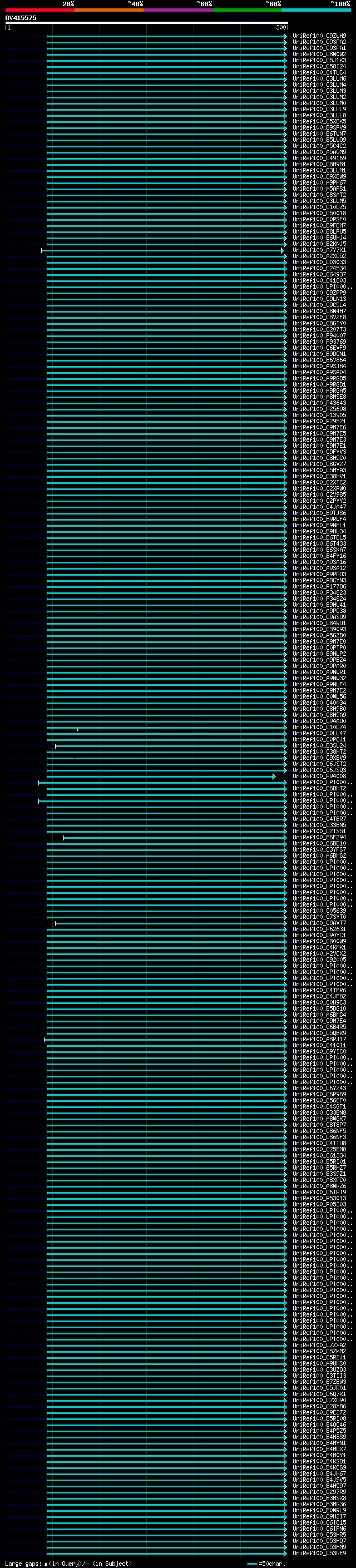Image resolution: width=356 pixels, height=1568 pixels.
Task: Choose hit UniRef100_Q05639
Action: 319,911
